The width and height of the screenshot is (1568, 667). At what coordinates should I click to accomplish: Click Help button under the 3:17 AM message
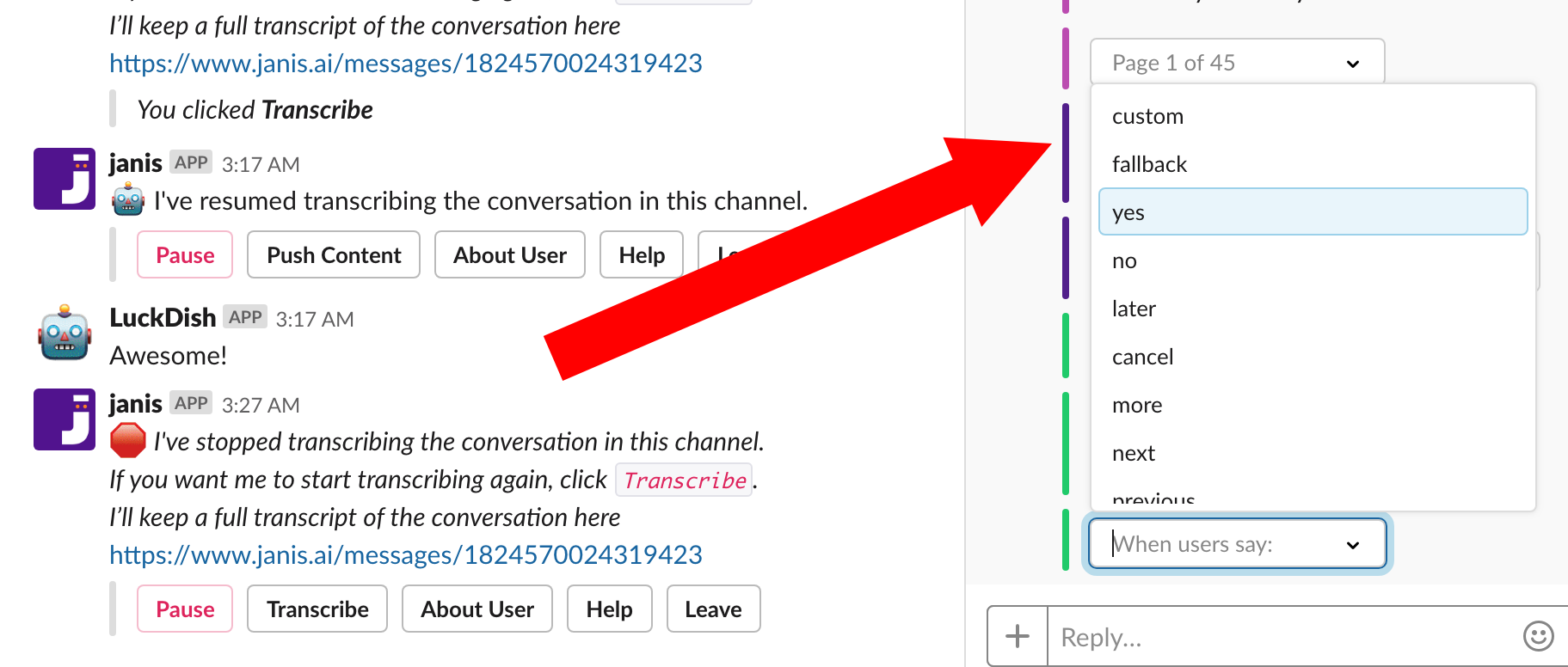(642, 254)
